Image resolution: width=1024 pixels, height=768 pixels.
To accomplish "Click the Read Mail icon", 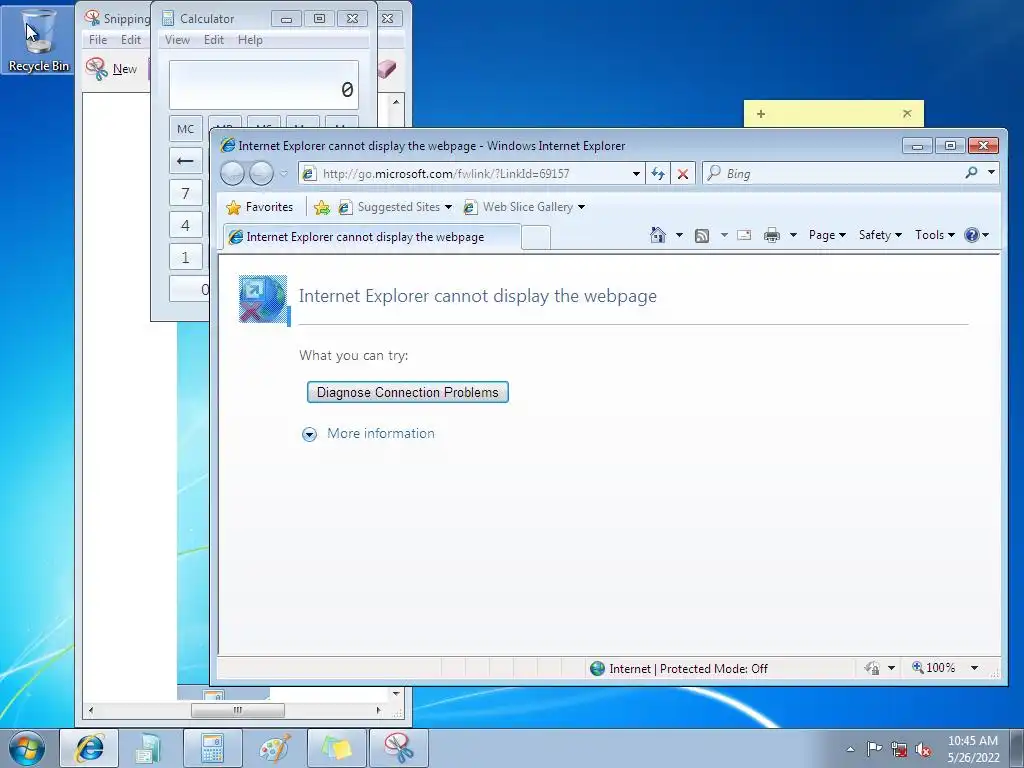I will 744,235.
